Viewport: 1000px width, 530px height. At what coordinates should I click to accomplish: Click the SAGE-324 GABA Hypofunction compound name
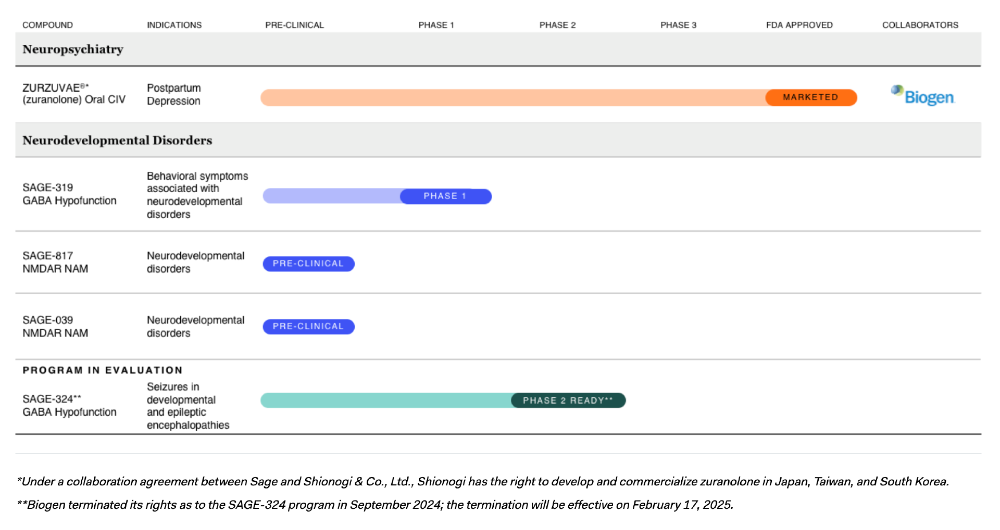(x=70, y=406)
